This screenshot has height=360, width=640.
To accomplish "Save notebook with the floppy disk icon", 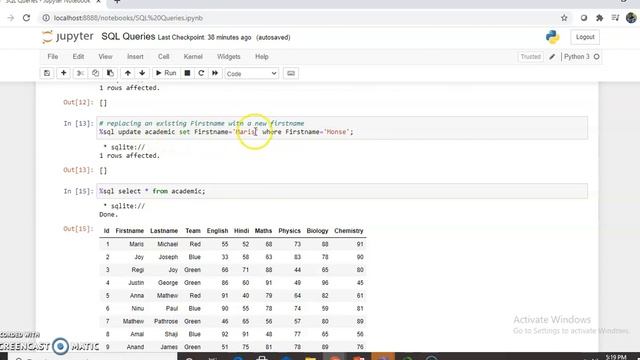I will pos(47,73).
